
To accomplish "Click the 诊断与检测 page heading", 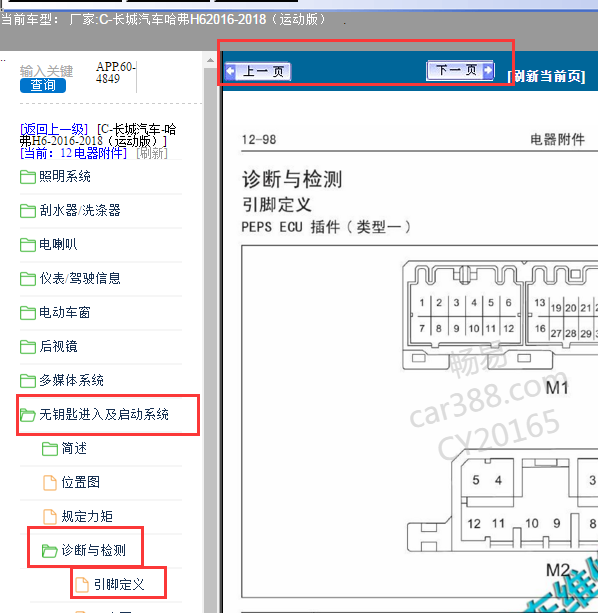I will [292, 179].
